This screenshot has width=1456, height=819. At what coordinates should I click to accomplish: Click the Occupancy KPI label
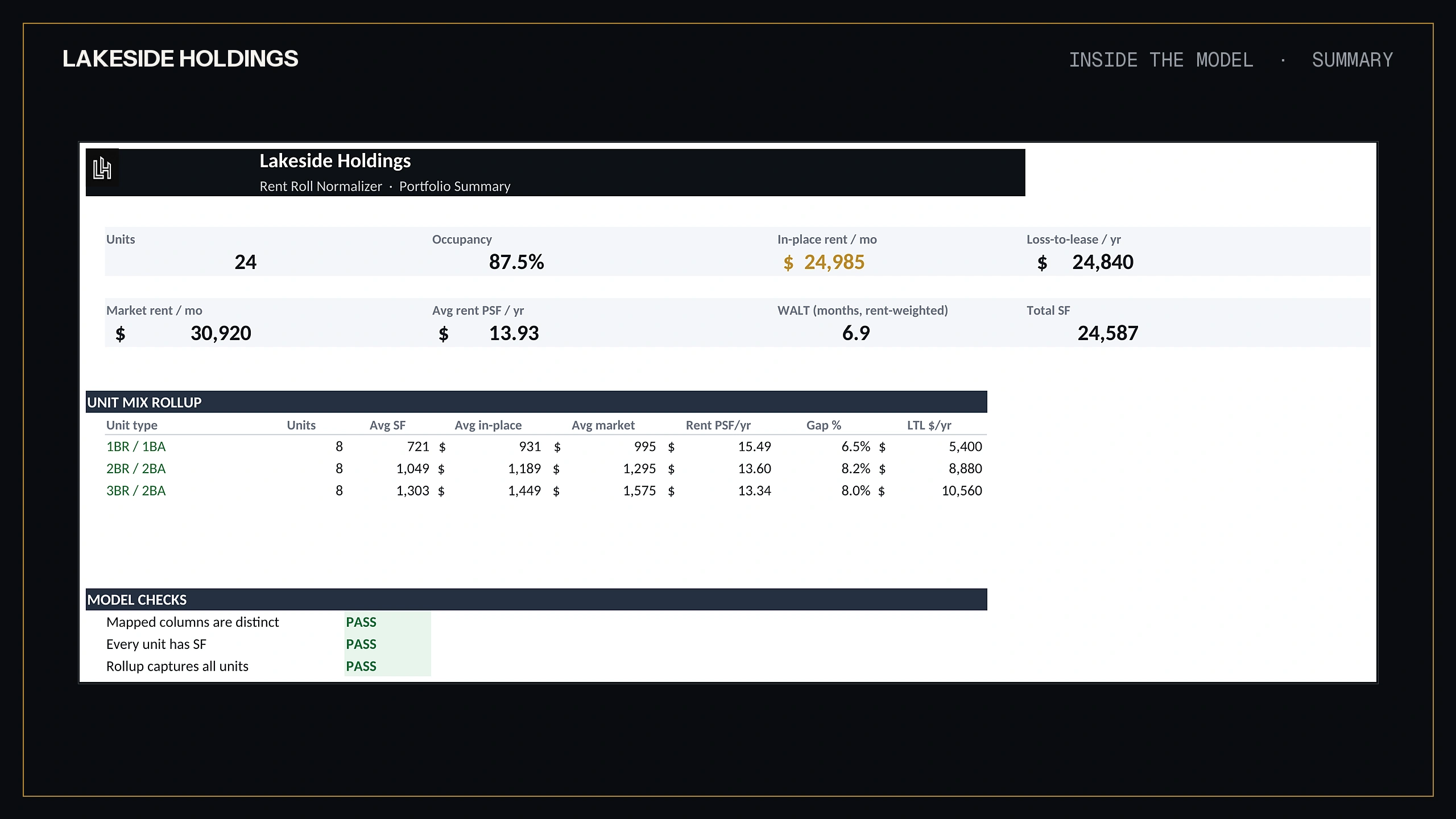pos(462,239)
